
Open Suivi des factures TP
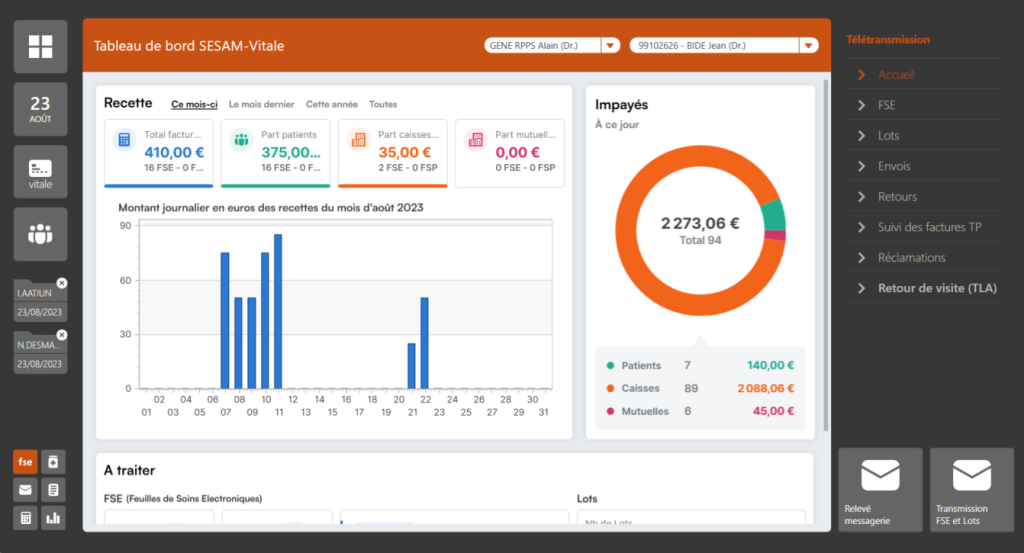929,227
